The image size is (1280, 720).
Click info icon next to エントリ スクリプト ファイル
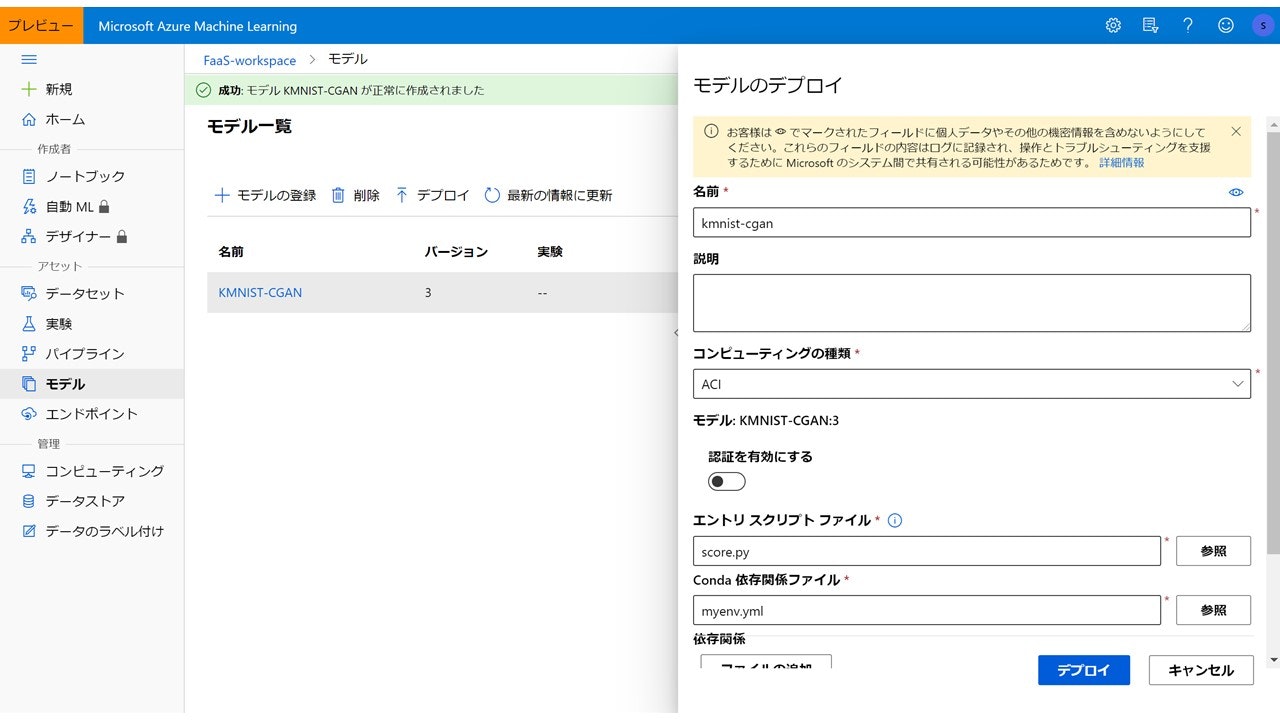pos(895,520)
